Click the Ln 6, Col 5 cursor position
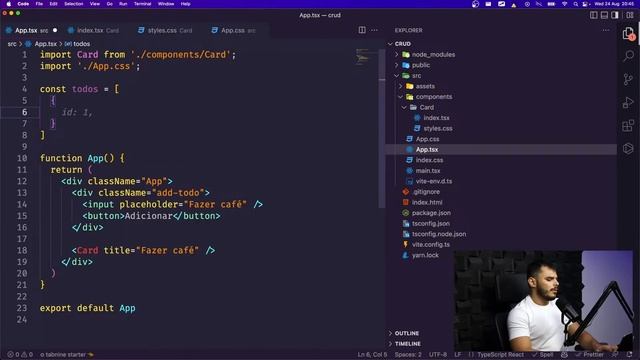 pos(372,355)
